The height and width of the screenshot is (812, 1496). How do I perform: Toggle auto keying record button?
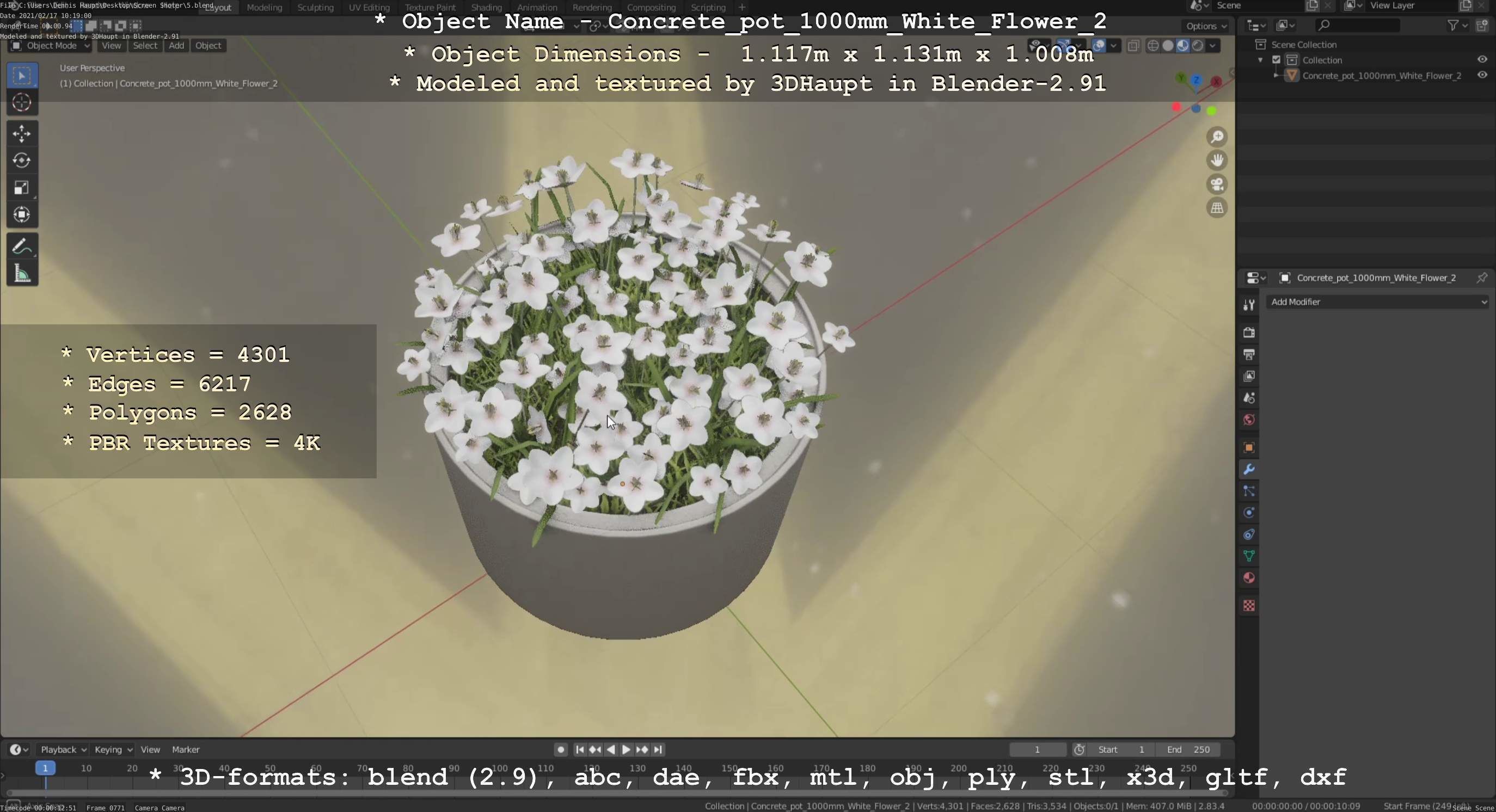560,750
